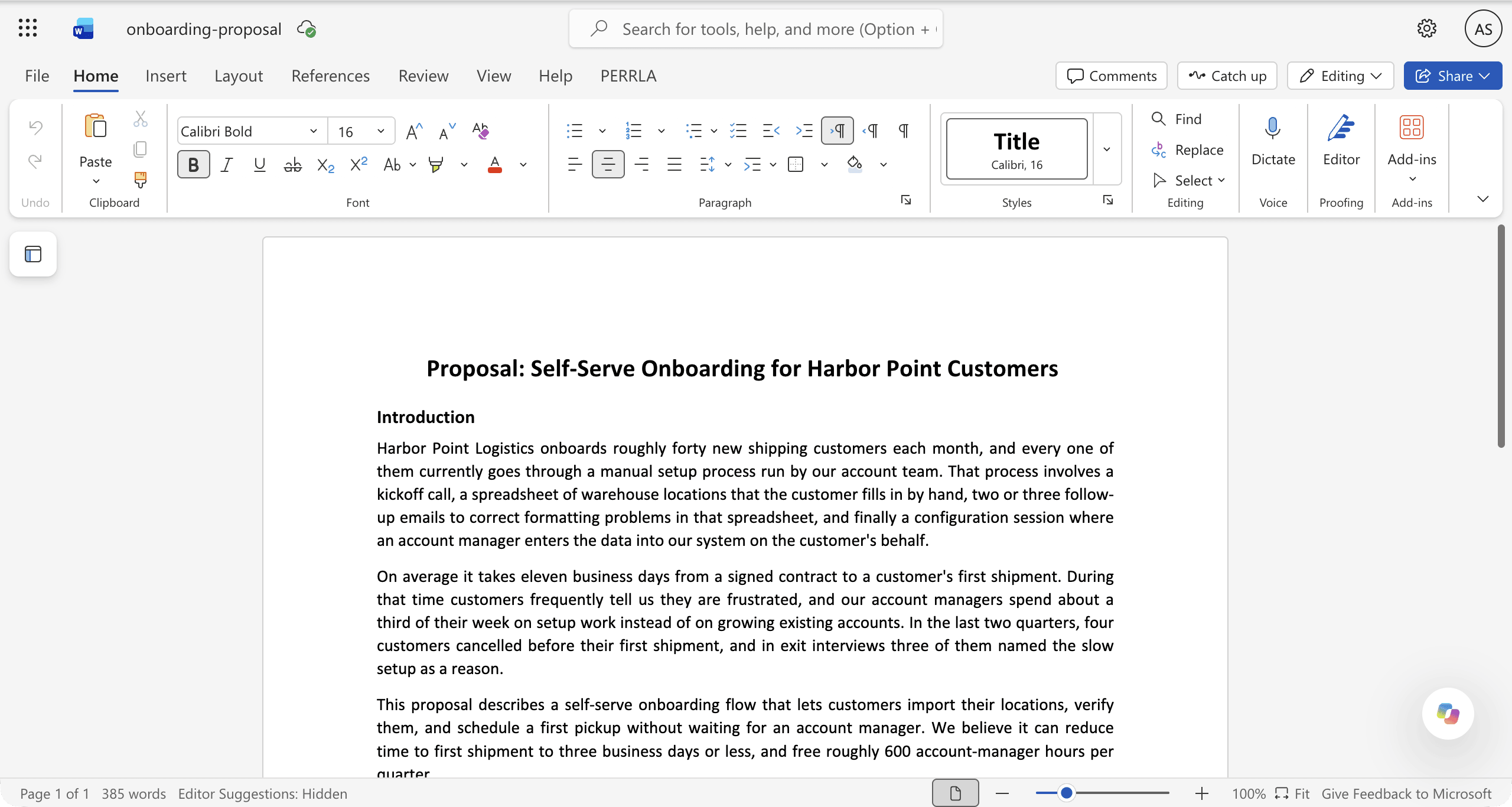Open the Select dropdown in Editing
This screenshot has height=807, width=1512.
point(1189,180)
